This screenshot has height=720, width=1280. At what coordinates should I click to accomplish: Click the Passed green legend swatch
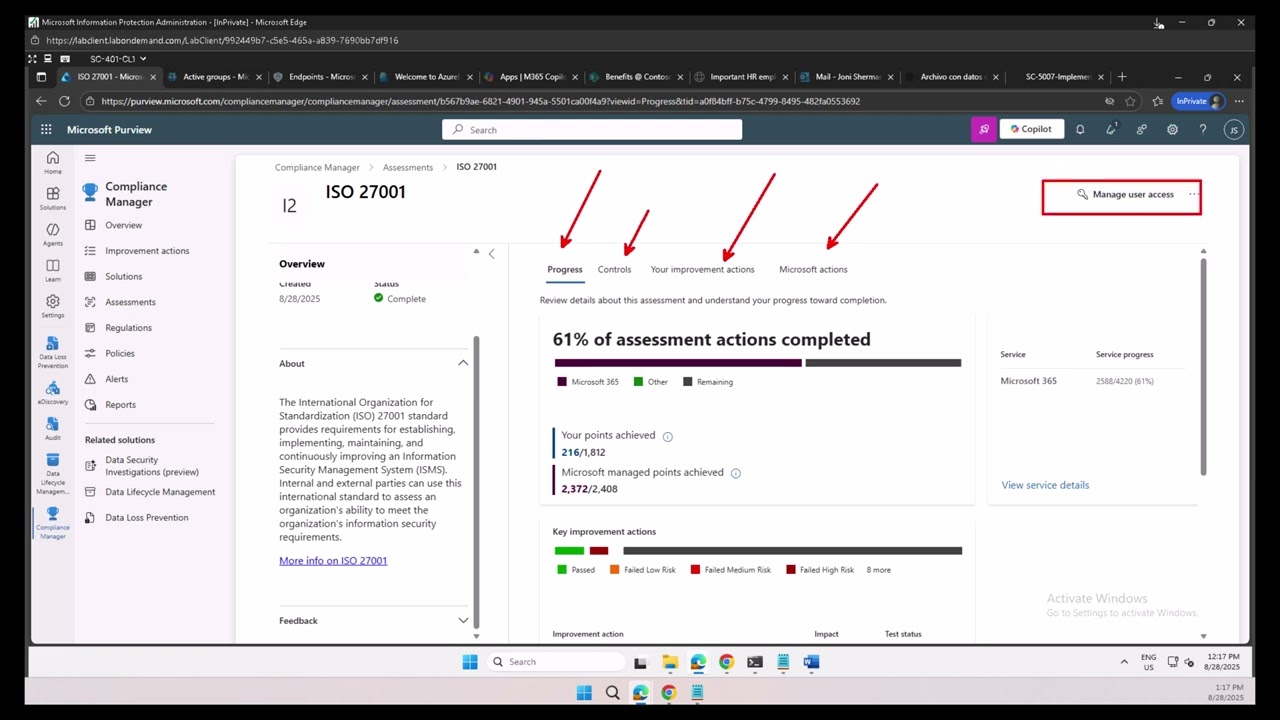click(x=561, y=570)
